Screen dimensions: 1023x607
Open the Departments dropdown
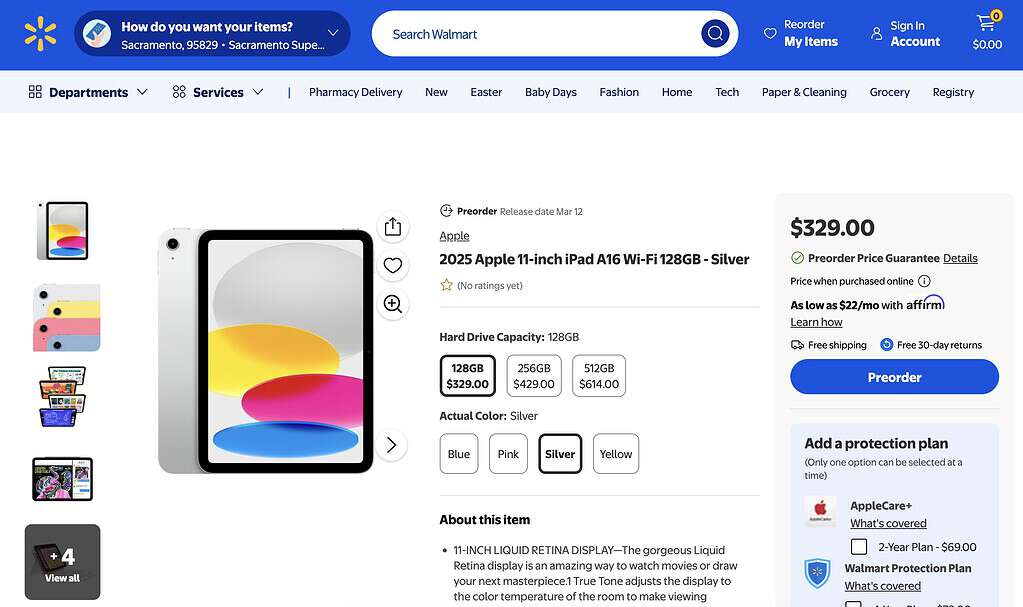(x=88, y=92)
